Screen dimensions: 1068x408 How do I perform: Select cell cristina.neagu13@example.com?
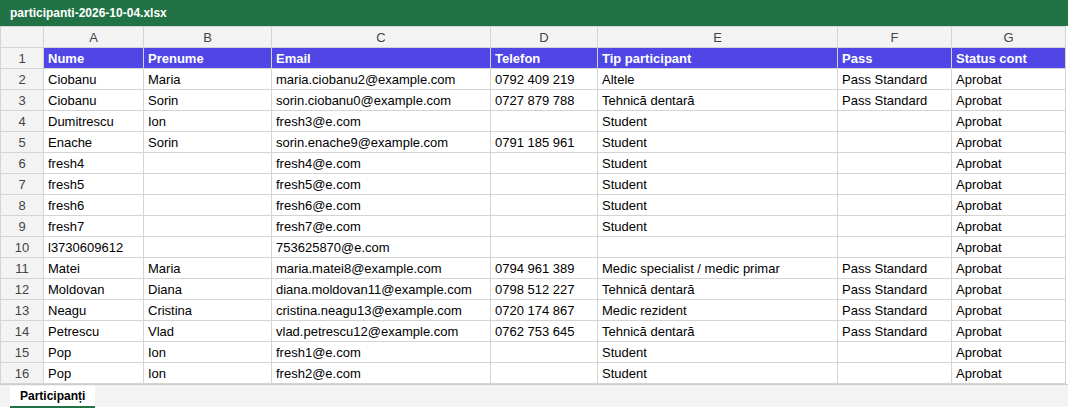pos(381,311)
